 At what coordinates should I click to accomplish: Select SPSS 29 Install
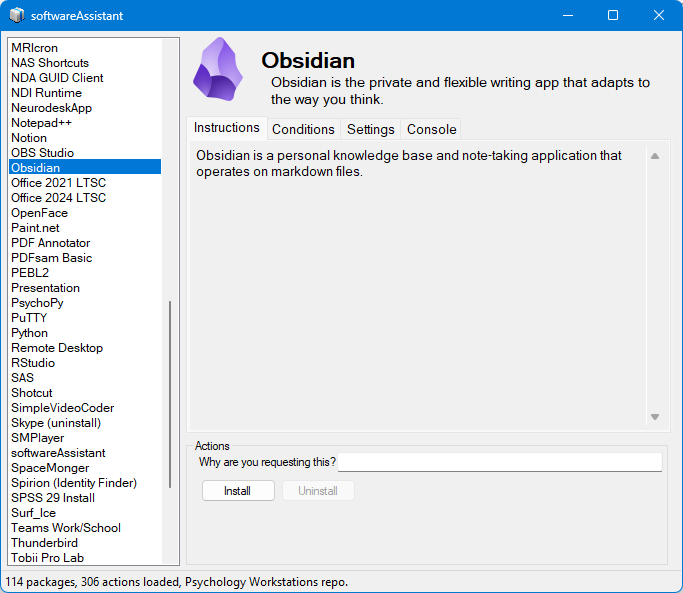pyautogui.click(x=85, y=498)
